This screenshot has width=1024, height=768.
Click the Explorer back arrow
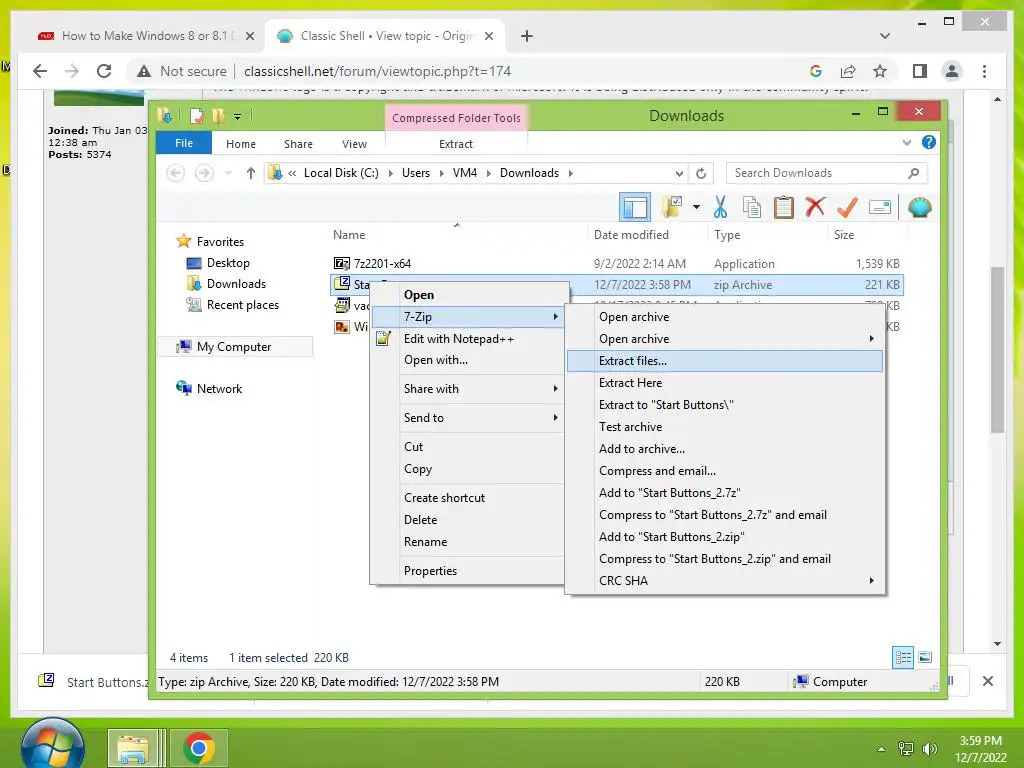(x=175, y=173)
